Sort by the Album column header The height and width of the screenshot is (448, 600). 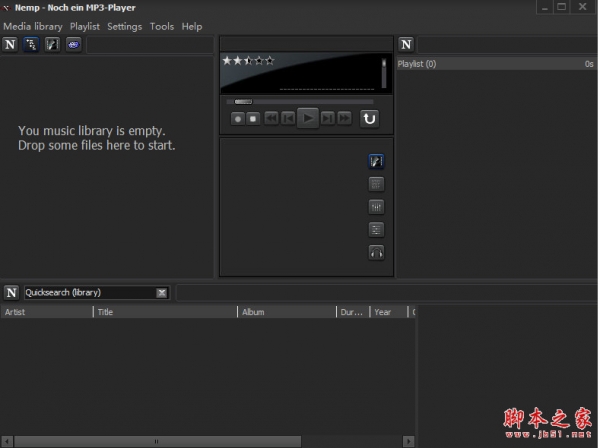[x=287, y=312]
